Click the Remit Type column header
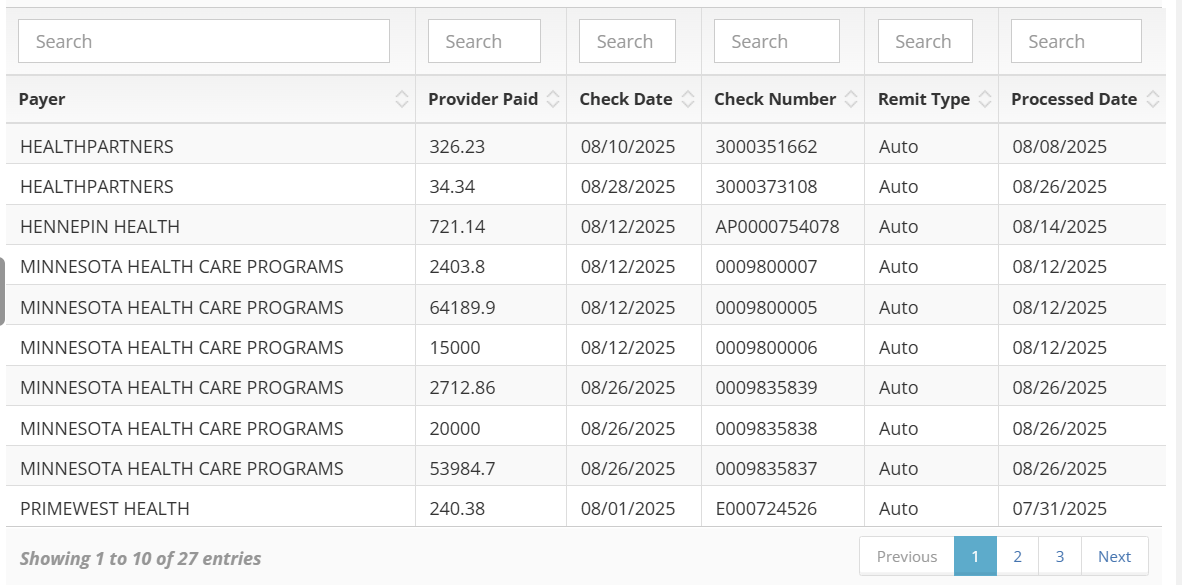This screenshot has width=1186, height=585. click(931, 99)
